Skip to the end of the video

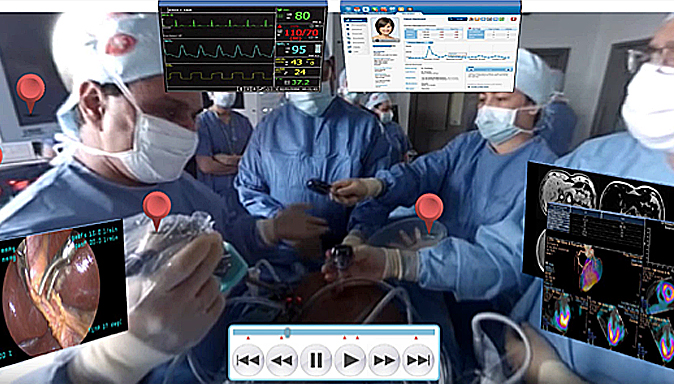[x=418, y=360]
